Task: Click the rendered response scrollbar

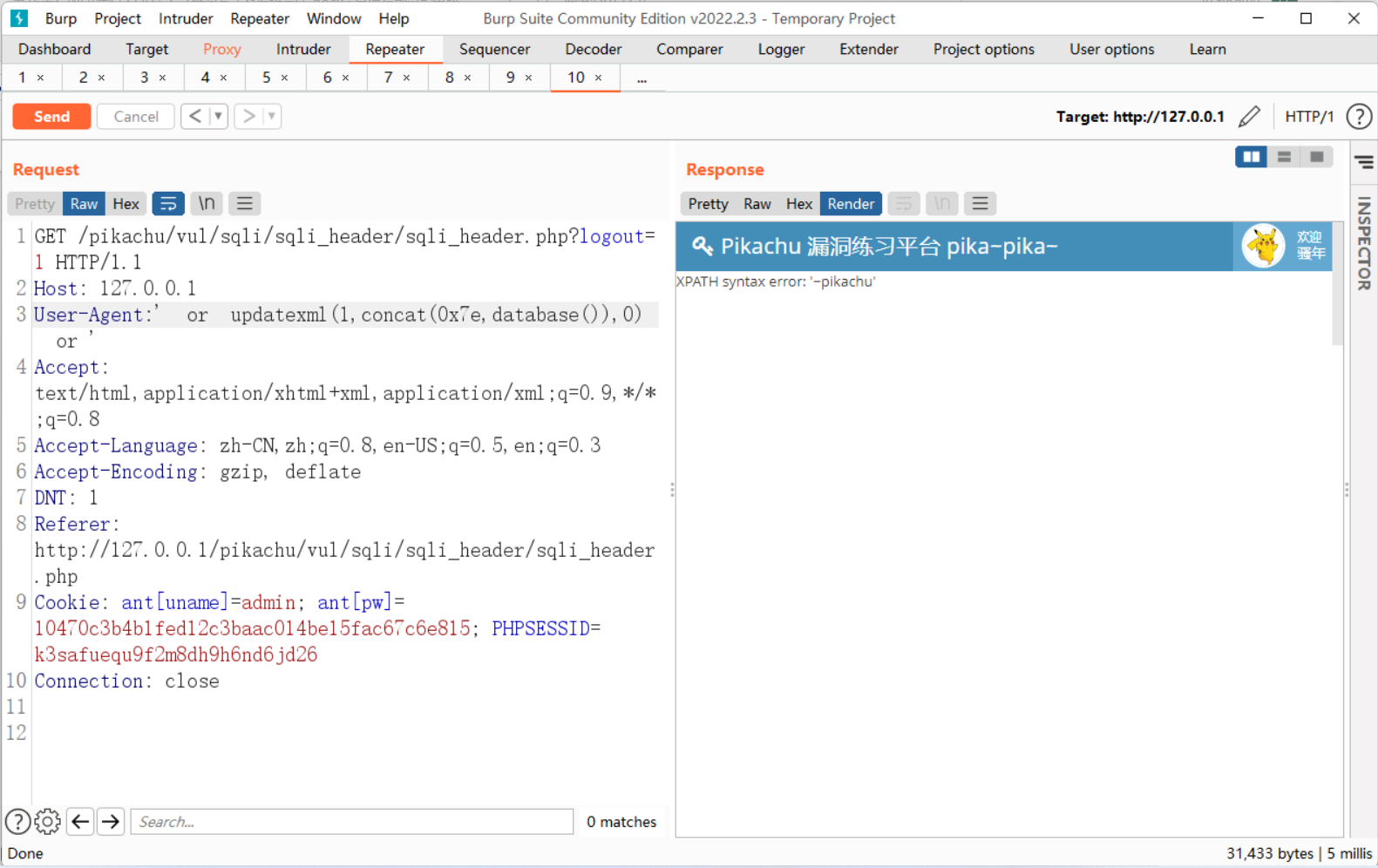Action: click(x=1338, y=283)
